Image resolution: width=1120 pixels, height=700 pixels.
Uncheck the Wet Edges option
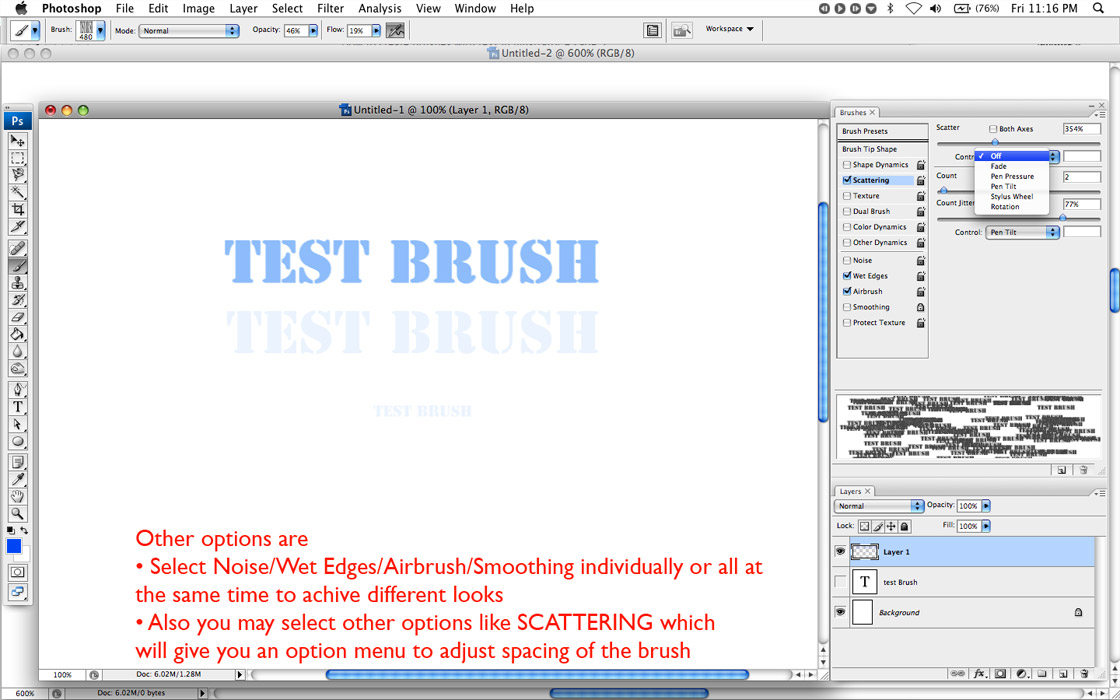(847, 276)
